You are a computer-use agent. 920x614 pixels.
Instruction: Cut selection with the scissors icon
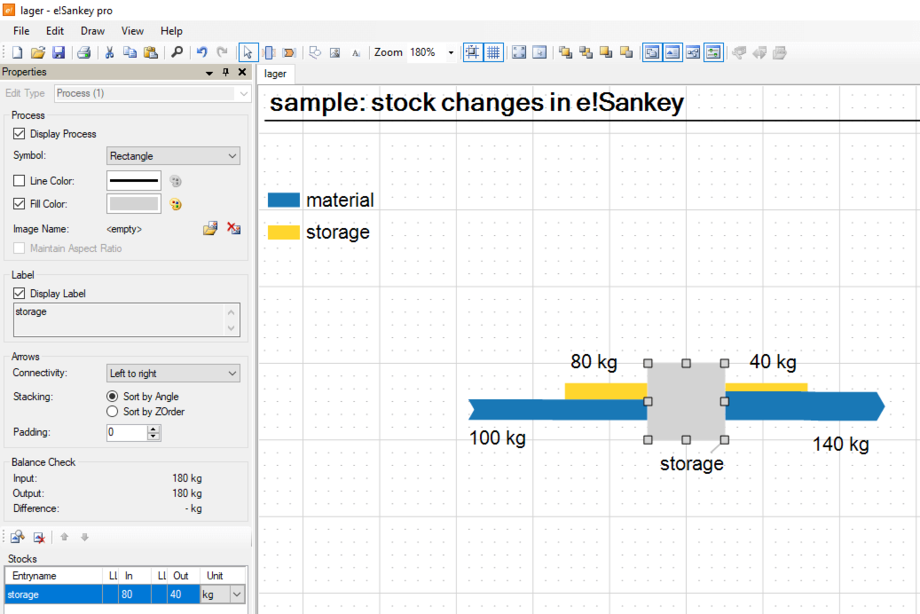point(109,53)
